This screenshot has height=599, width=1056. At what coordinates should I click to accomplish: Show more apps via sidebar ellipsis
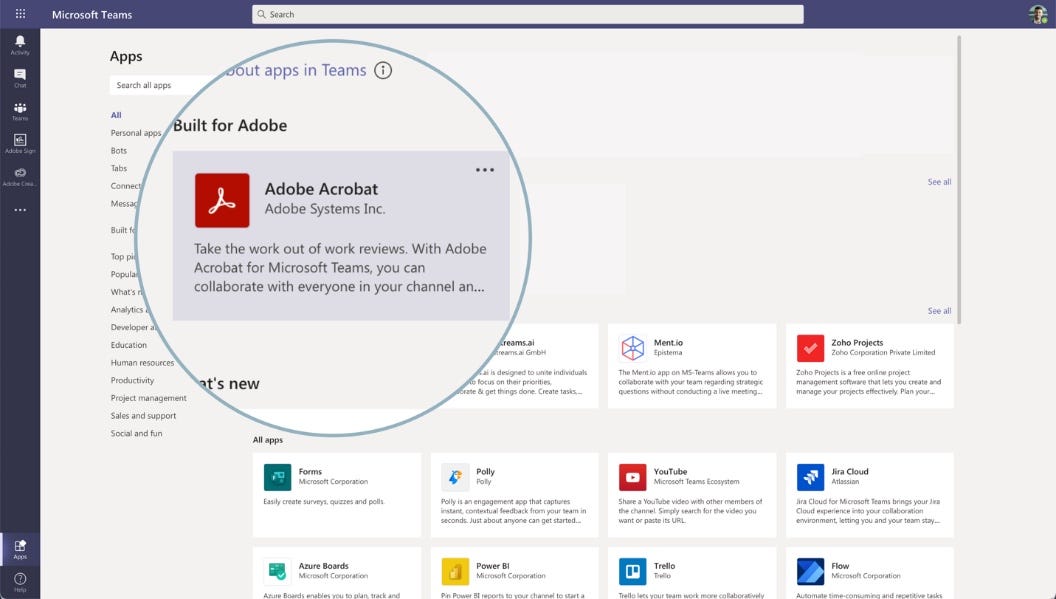(20, 210)
